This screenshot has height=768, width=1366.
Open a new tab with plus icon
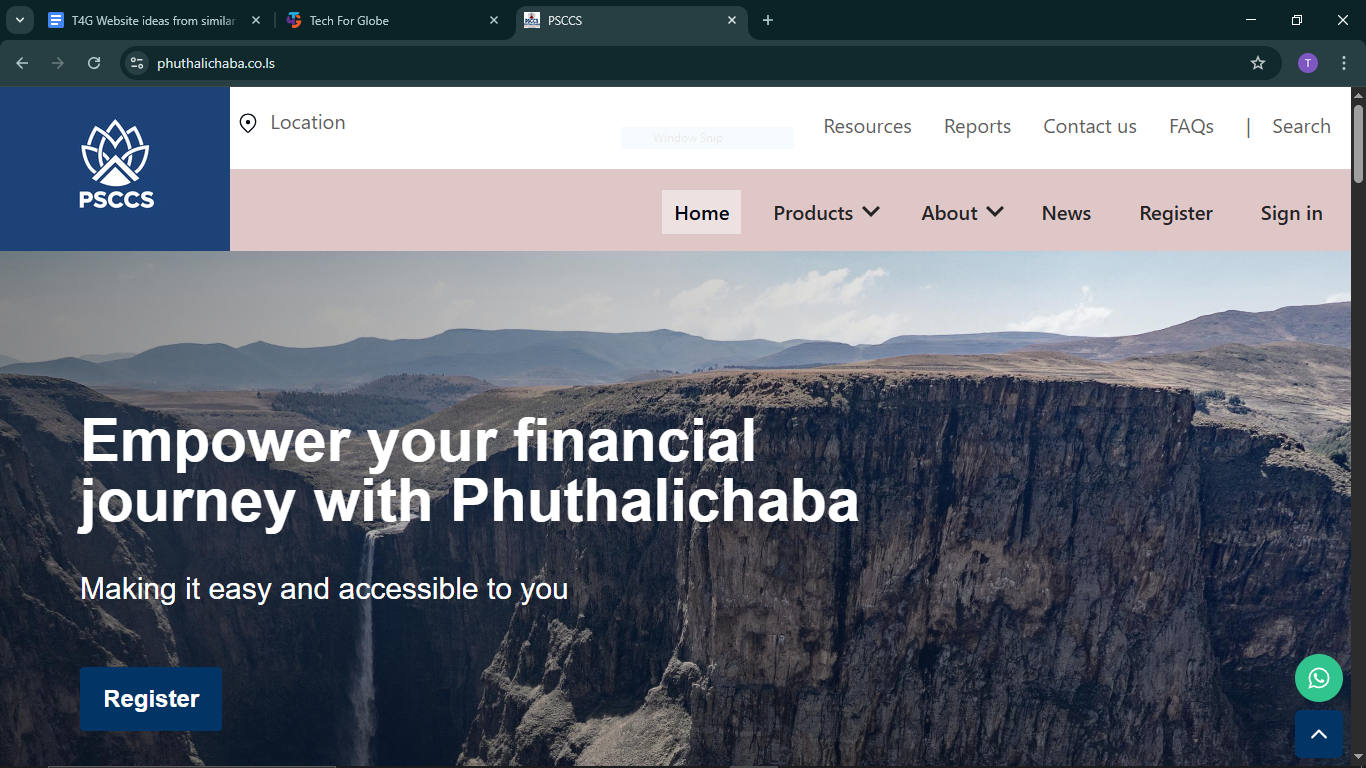[768, 20]
